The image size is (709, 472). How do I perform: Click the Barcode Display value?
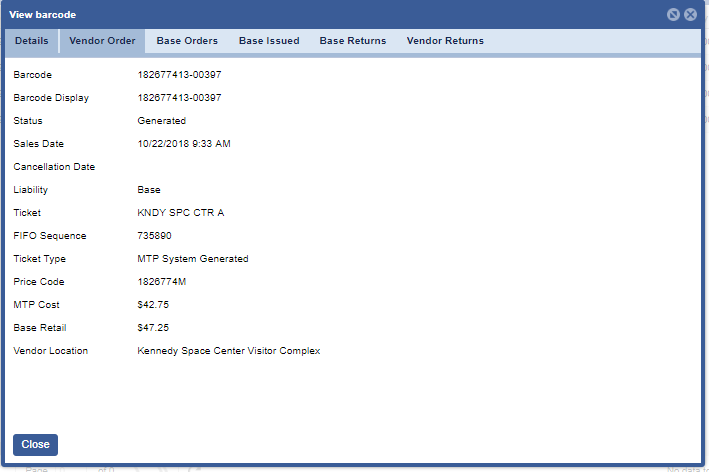click(x=179, y=98)
